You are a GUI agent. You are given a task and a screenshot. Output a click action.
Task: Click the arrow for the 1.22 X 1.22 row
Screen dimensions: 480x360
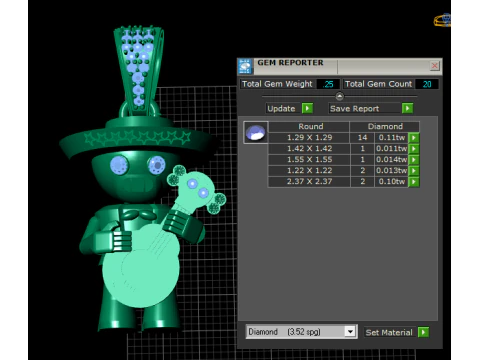coord(414,171)
